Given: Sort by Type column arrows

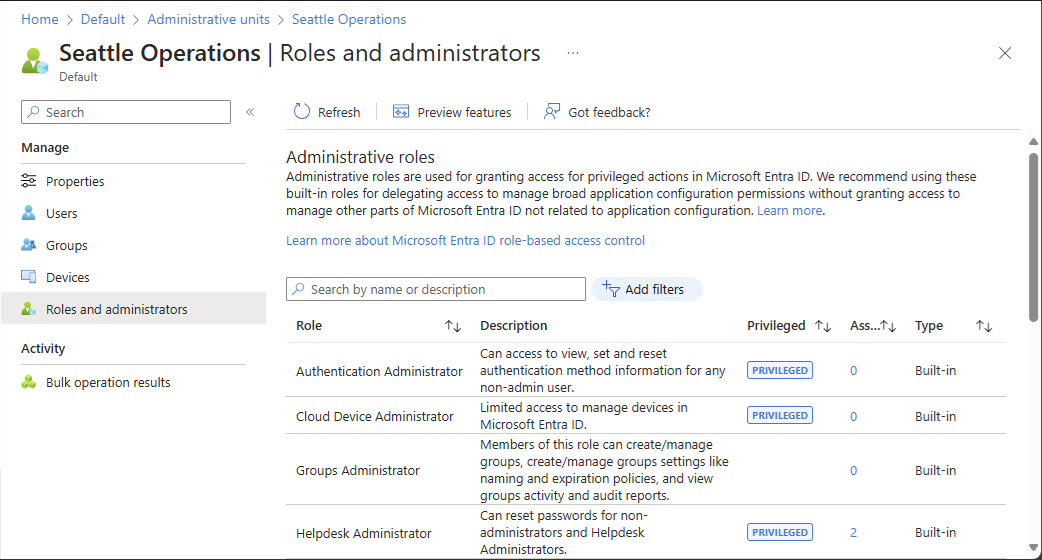Looking at the screenshot, I should pyautogui.click(x=984, y=326).
